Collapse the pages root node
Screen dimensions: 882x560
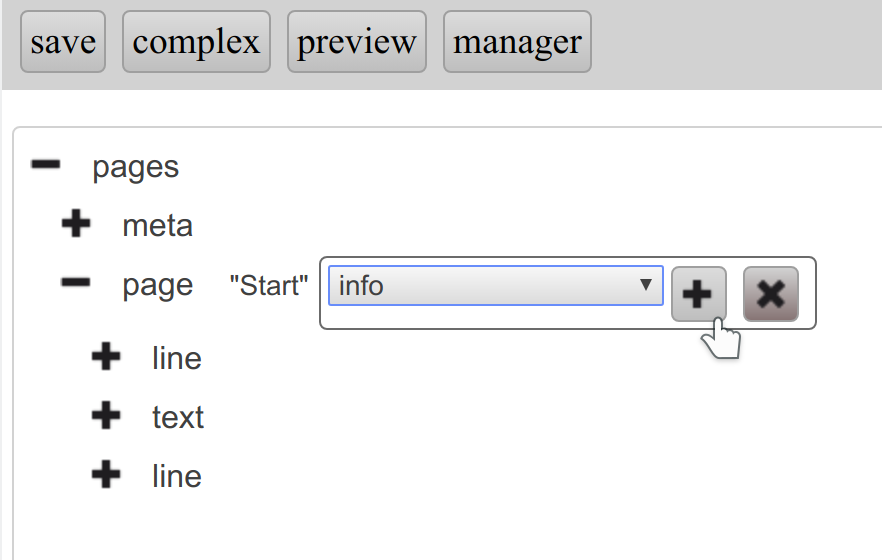(x=46, y=165)
